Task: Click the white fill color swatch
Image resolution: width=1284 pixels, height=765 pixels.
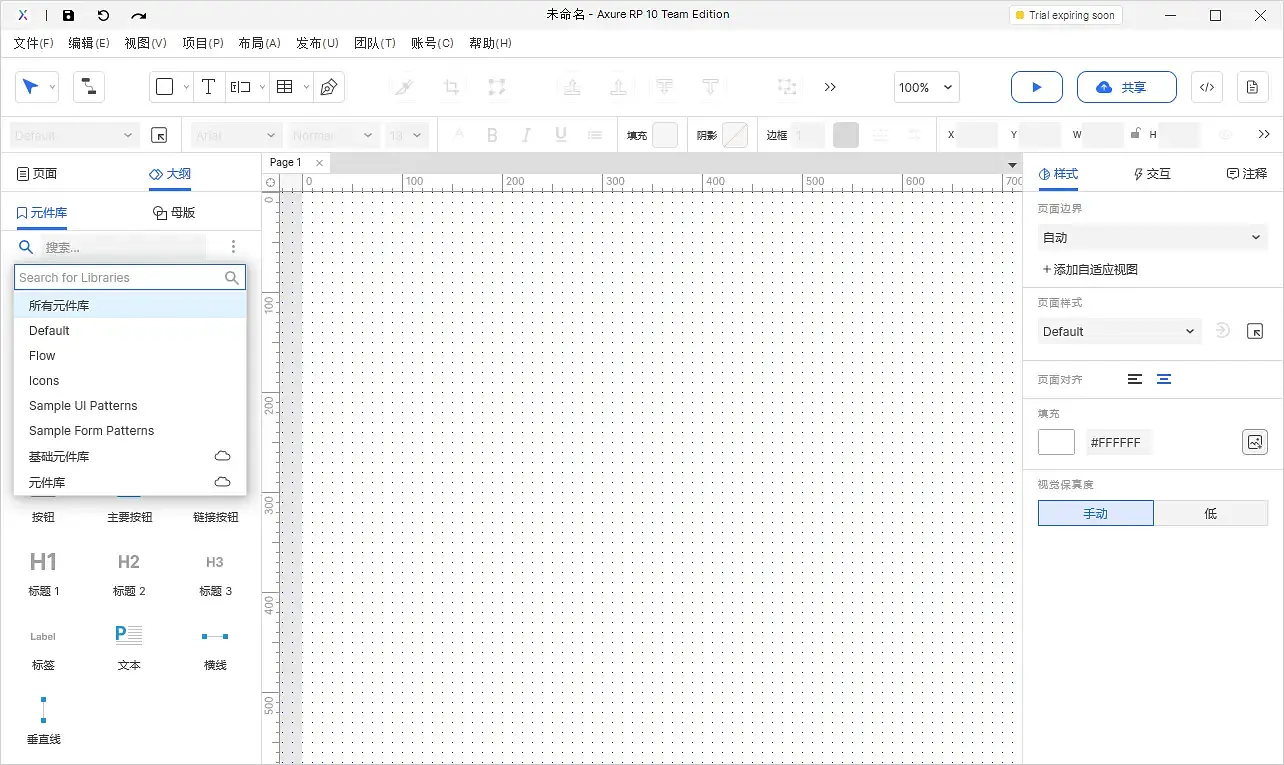Action: (x=1056, y=441)
